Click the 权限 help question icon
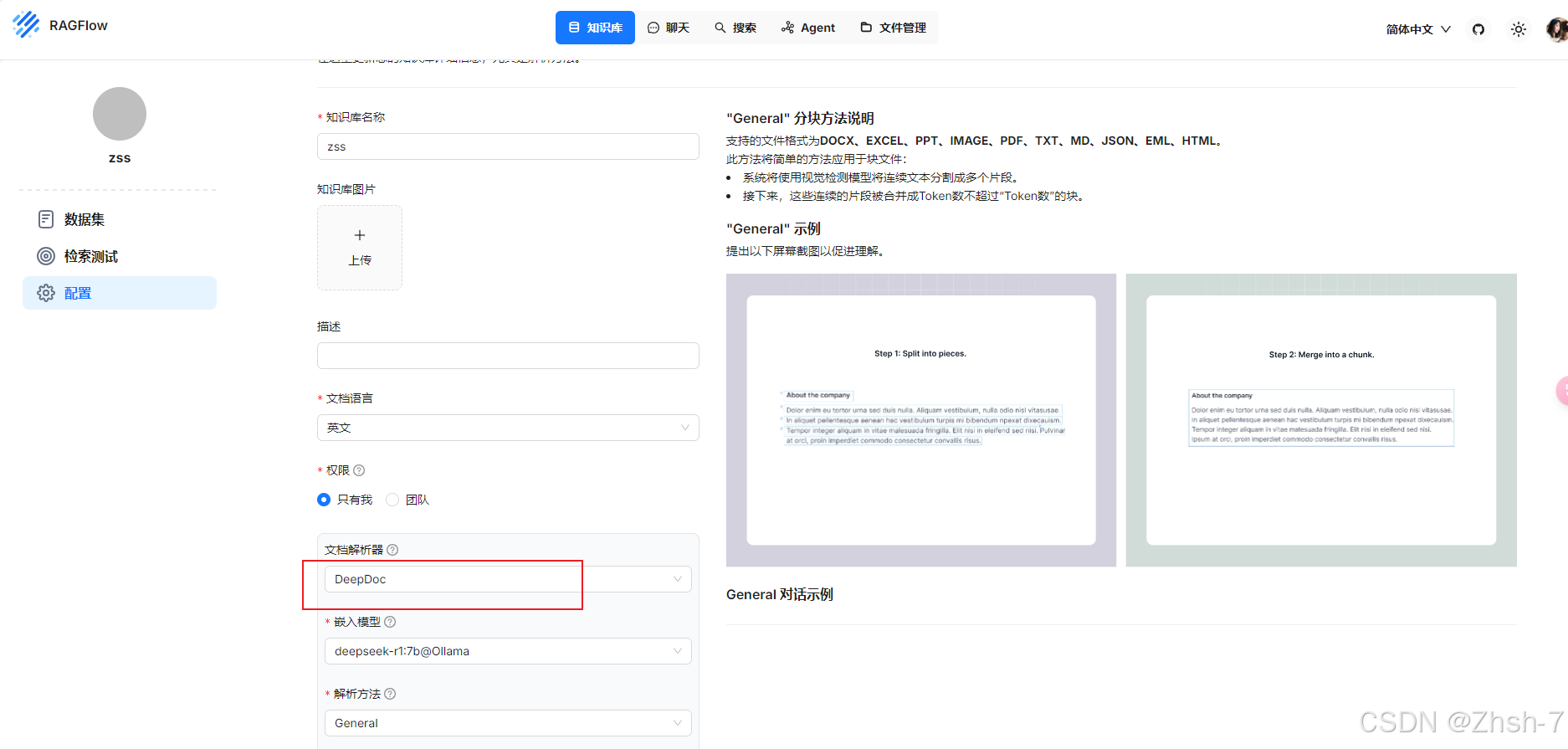The width and height of the screenshot is (1568, 749). pyautogui.click(x=359, y=470)
